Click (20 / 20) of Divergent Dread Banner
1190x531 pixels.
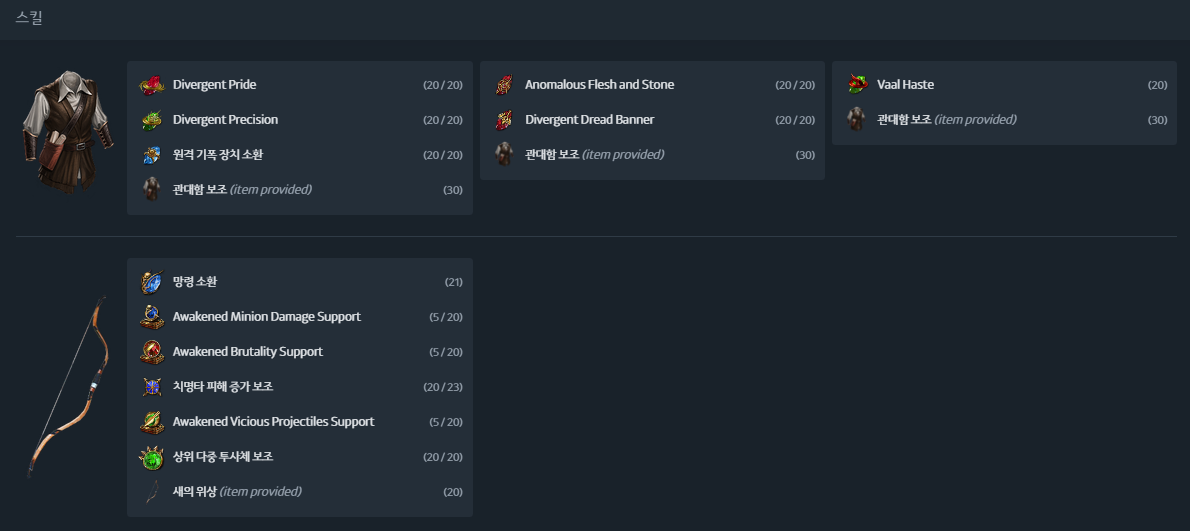(795, 120)
